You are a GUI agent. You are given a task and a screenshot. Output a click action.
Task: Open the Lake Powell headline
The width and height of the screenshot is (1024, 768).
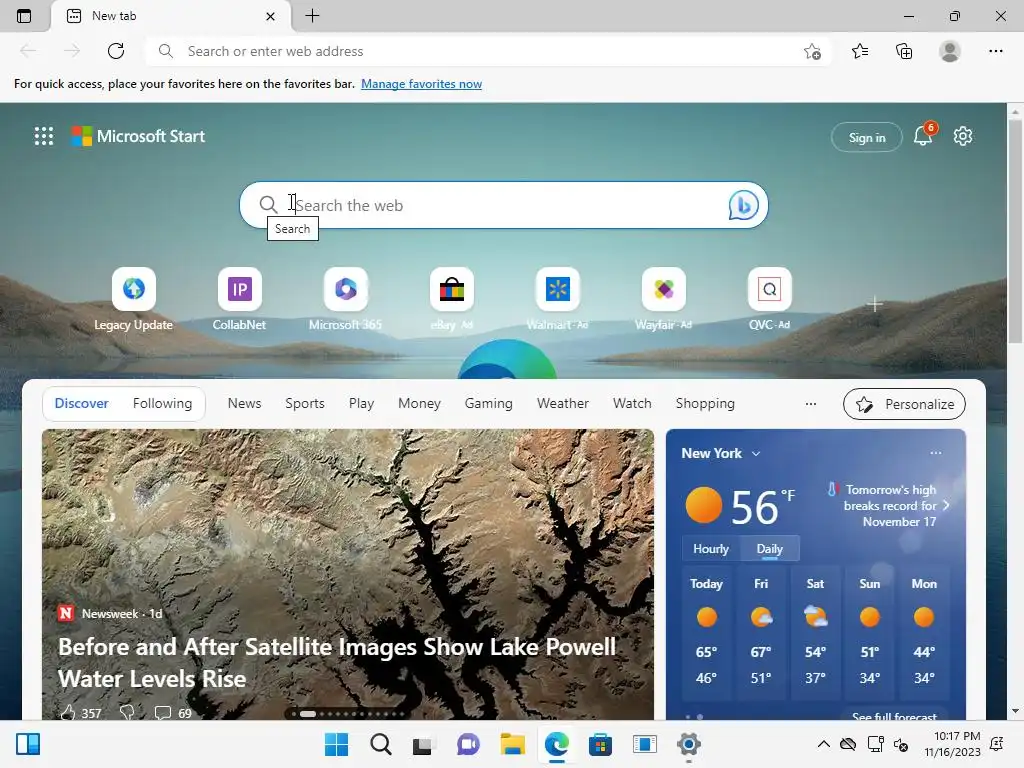pos(337,662)
